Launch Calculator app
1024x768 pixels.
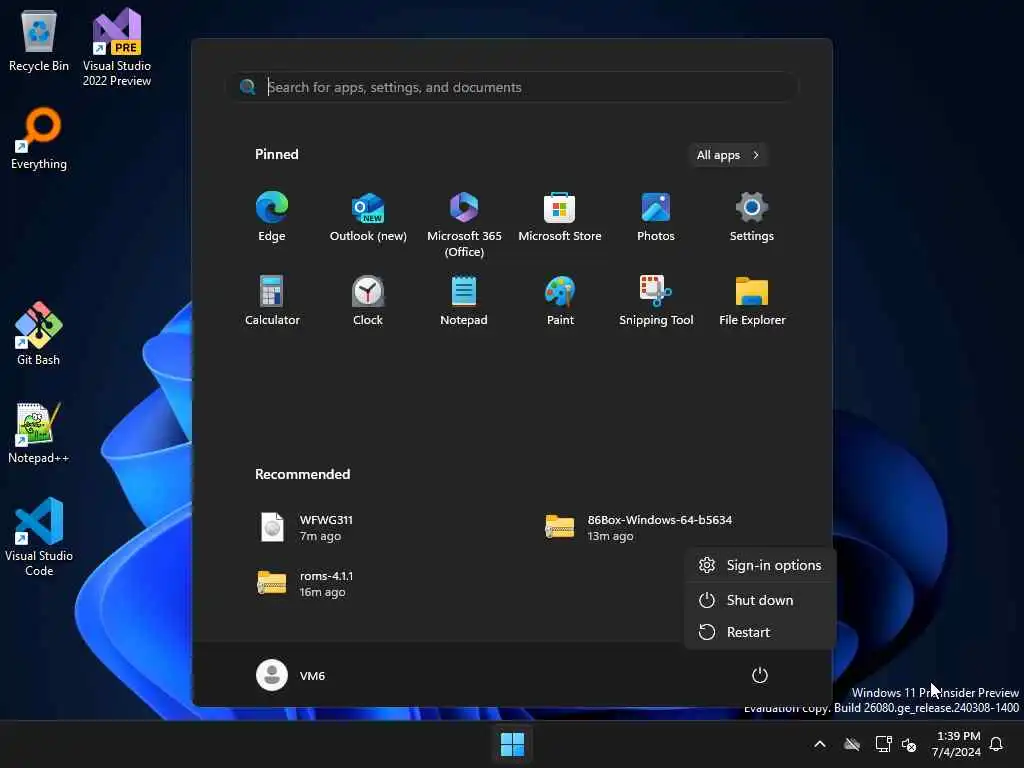tap(272, 300)
